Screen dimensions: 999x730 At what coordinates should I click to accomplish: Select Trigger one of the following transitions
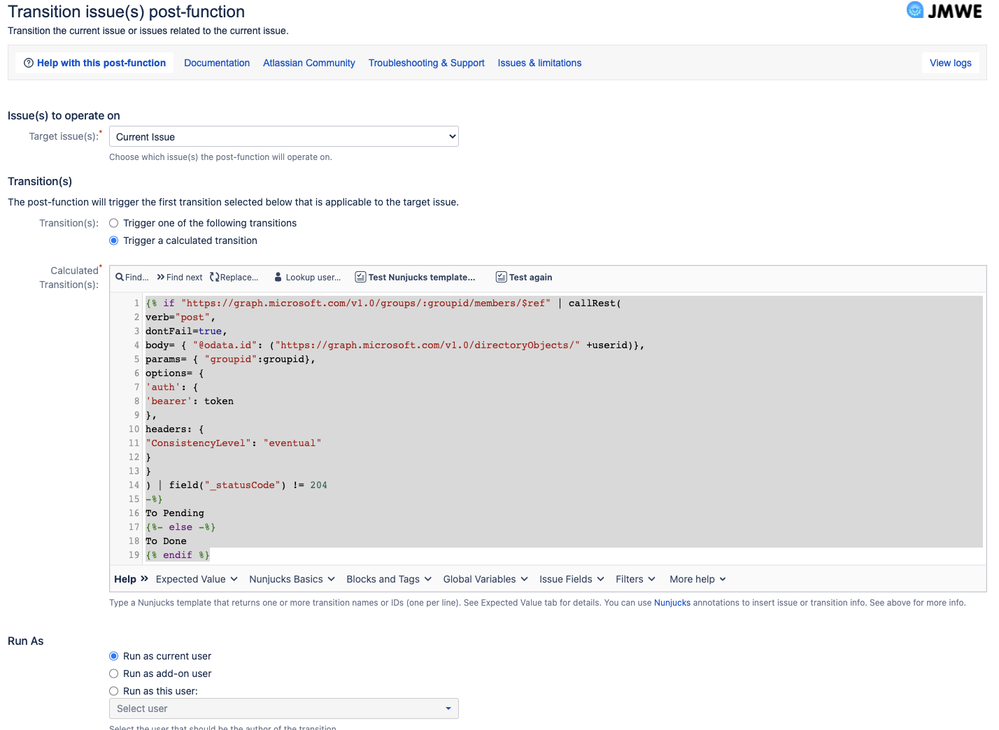point(113,223)
